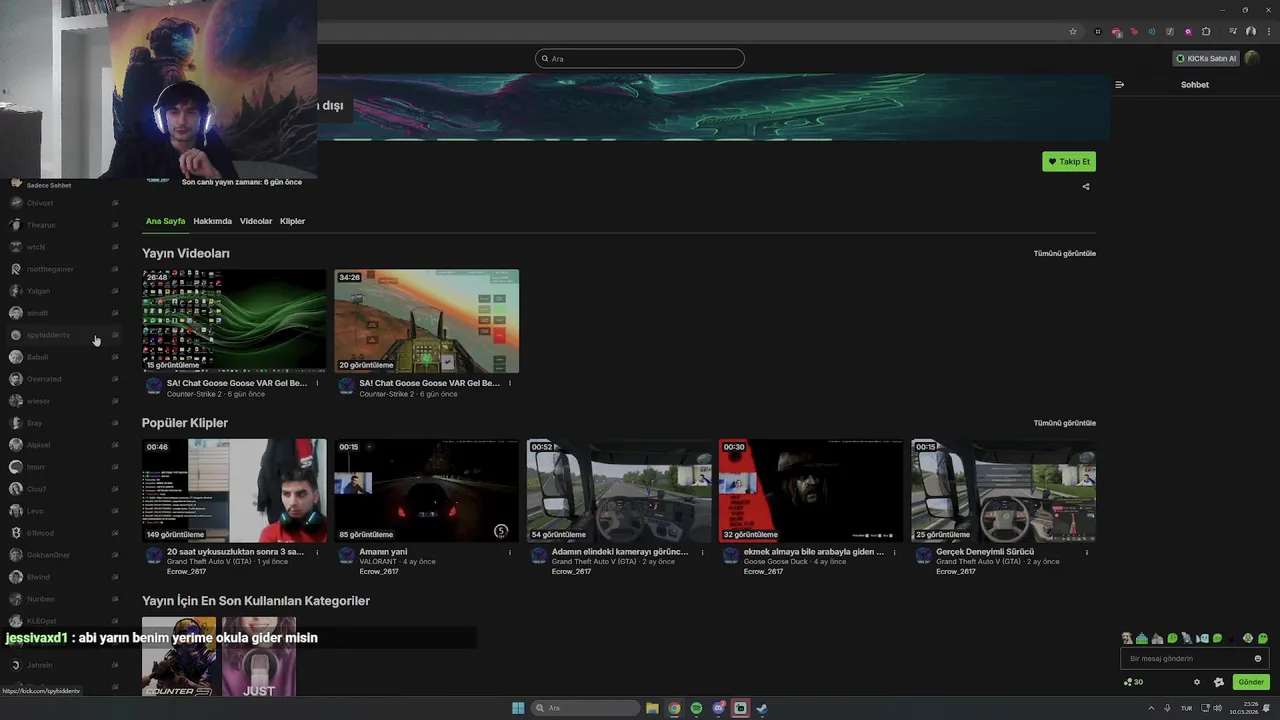Viewport: 1280px width, 720px height.
Task: Open options for '20 saat uykusuzluktan' clip
Action: click(x=317, y=552)
